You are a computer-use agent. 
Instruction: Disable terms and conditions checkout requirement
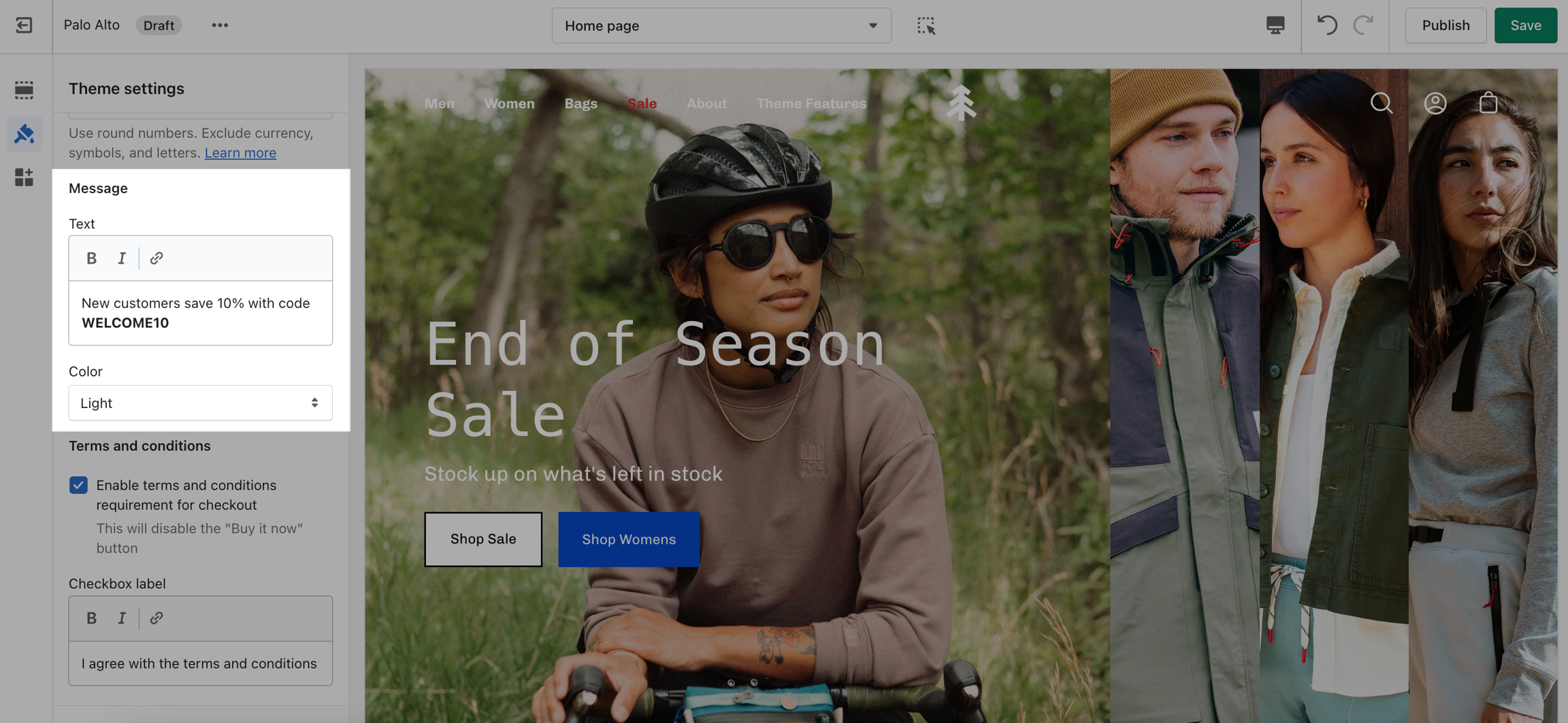[x=78, y=485]
